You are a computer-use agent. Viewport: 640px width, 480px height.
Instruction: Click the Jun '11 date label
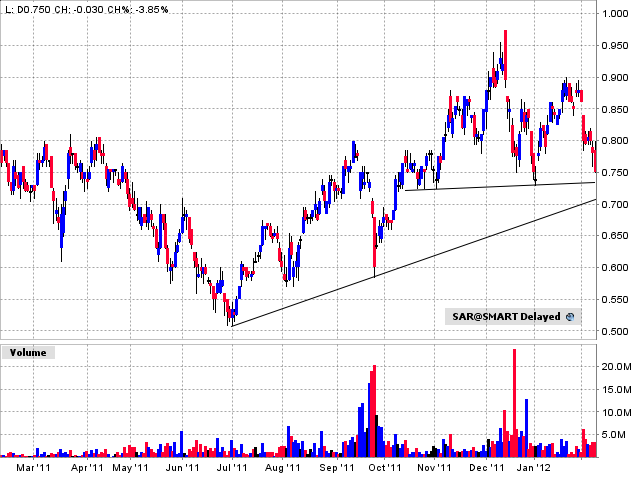click(182, 468)
